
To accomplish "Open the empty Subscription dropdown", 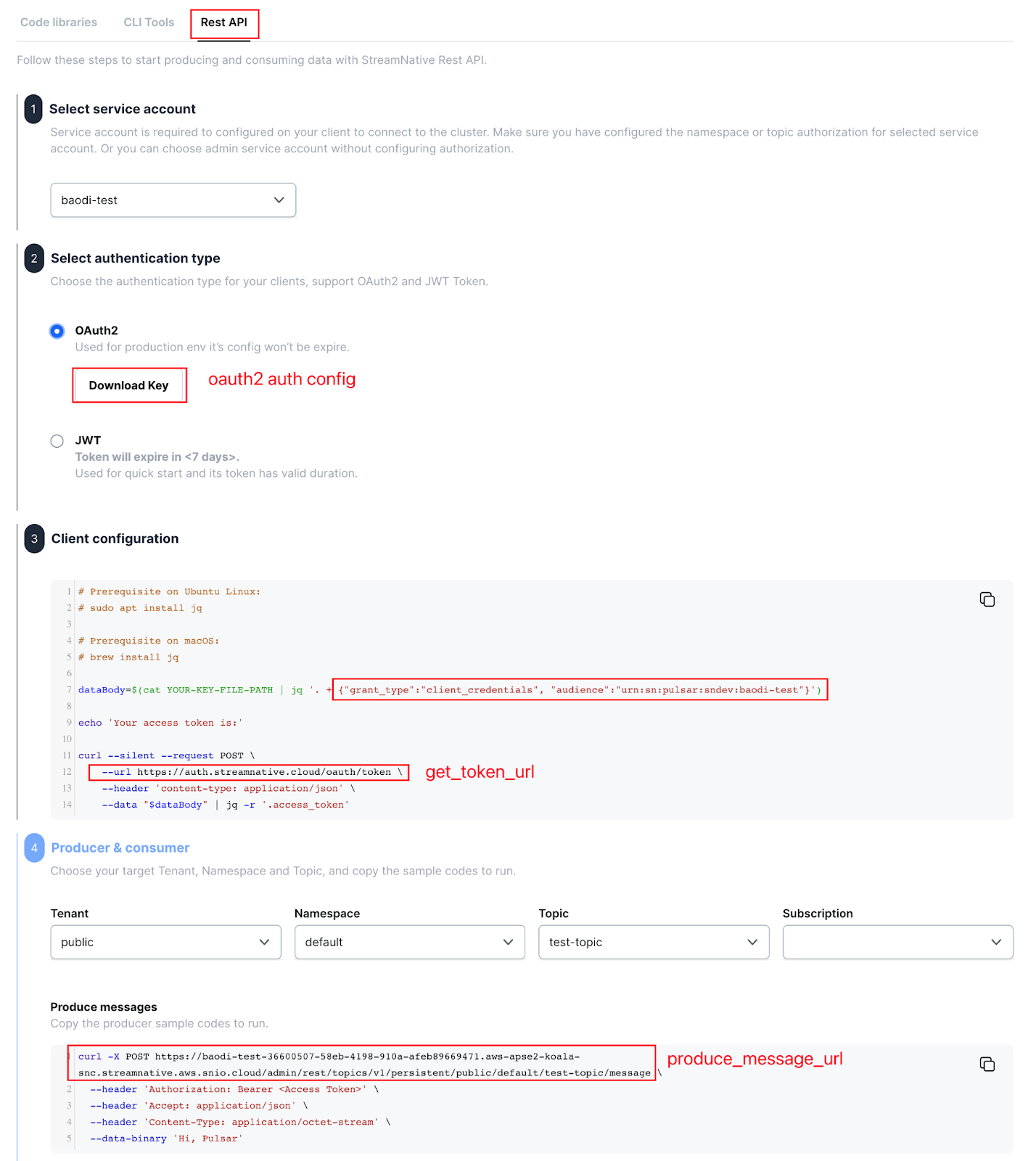I will click(x=897, y=943).
